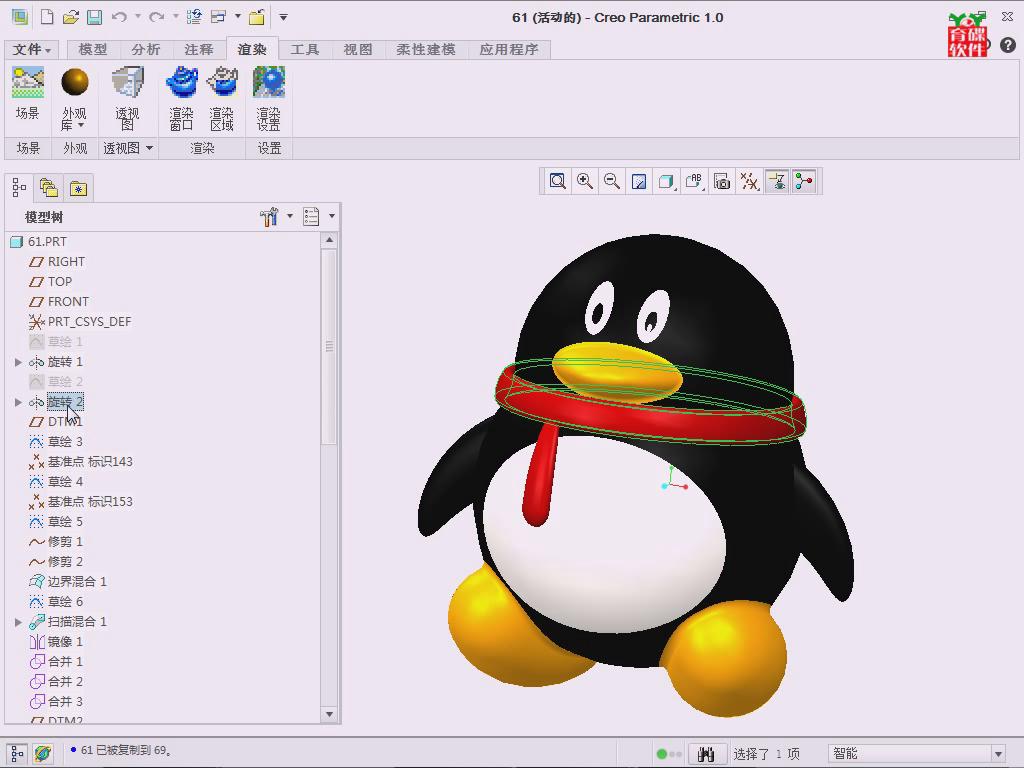
Task: Click the model tree vertical scrollbar thumb
Action: tap(329, 346)
